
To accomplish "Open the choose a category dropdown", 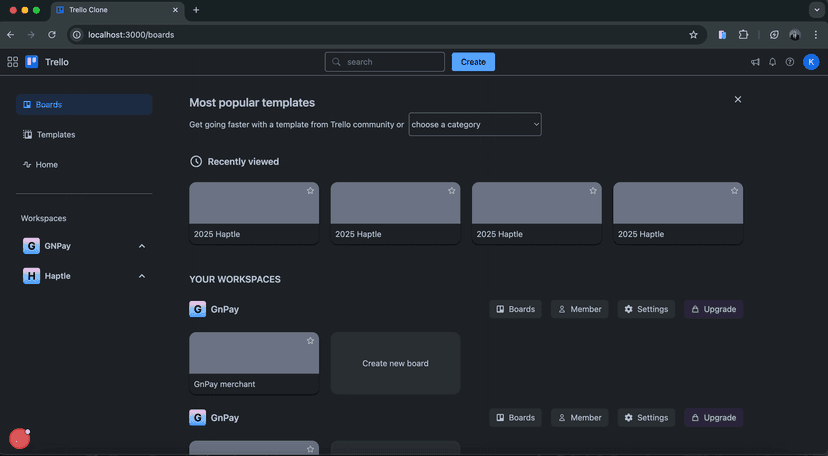I will click(475, 125).
